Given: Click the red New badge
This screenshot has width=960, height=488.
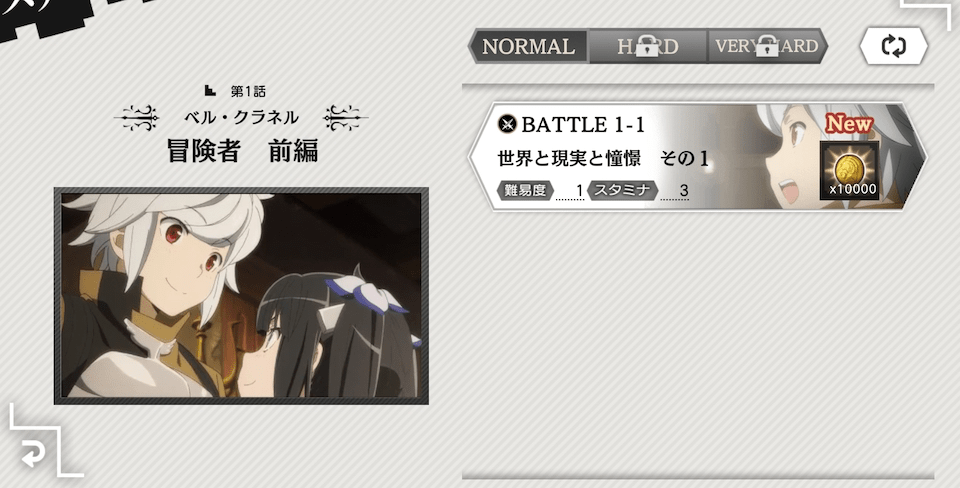Looking at the screenshot, I should tap(849, 124).
